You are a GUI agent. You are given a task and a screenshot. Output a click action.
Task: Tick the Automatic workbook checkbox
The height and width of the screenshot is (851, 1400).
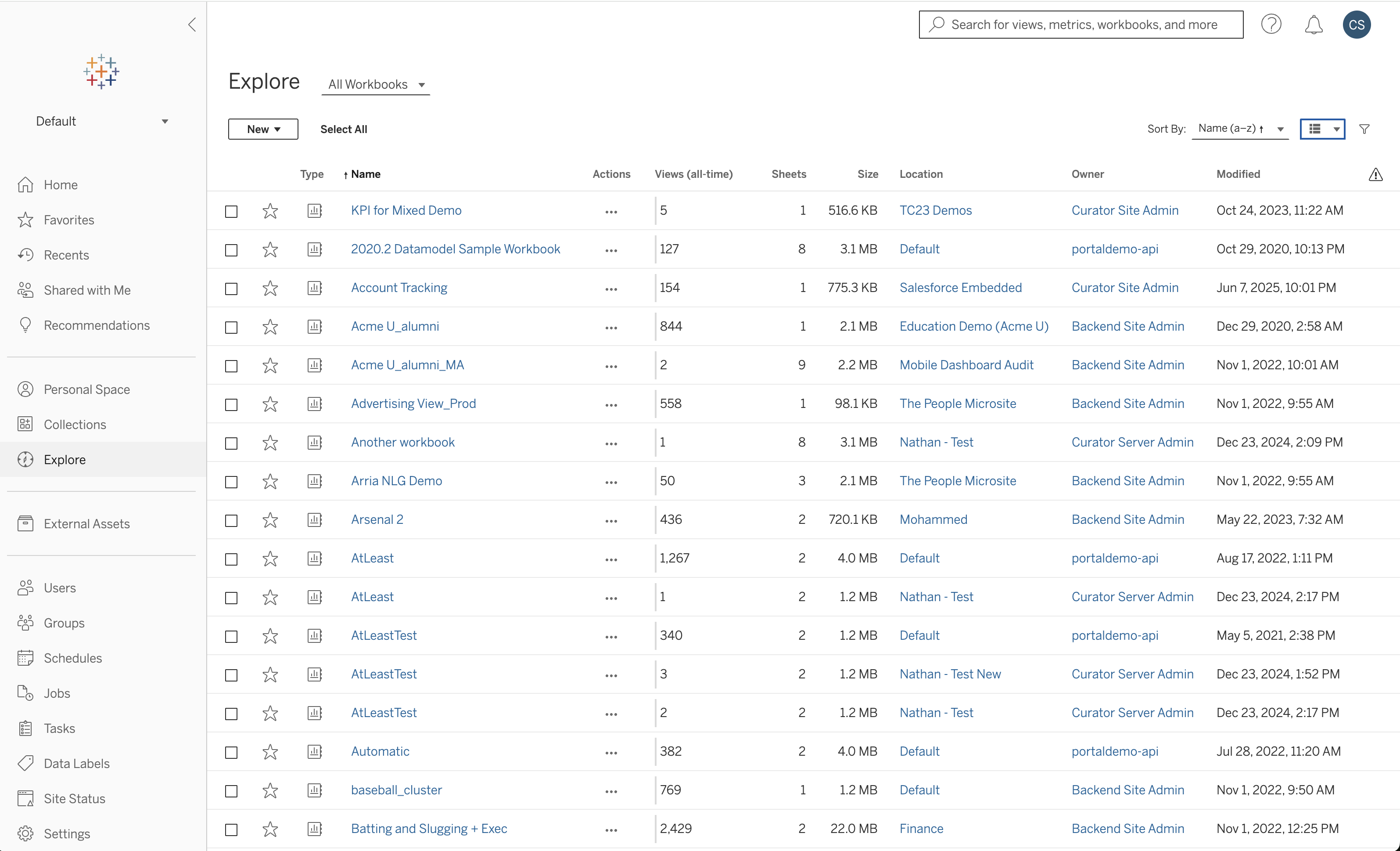(x=231, y=753)
